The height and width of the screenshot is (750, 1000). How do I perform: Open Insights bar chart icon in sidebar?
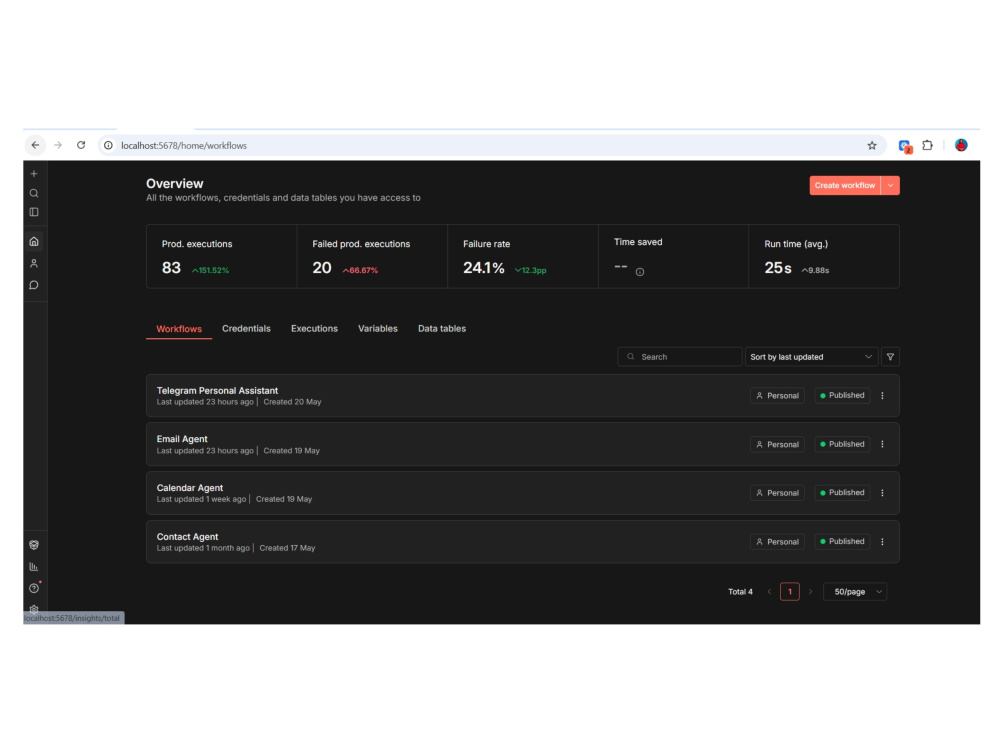(x=34, y=566)
